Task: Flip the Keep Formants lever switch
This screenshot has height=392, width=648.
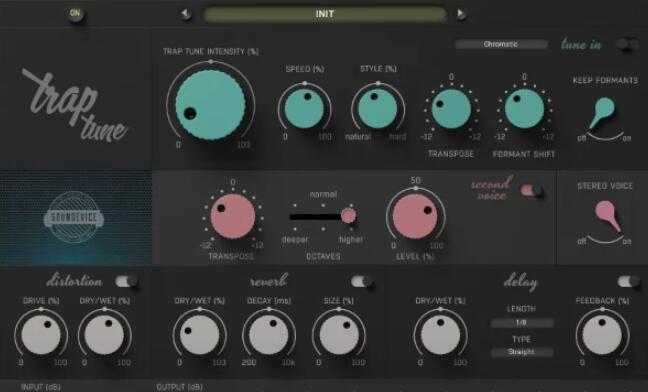Action: pos(603,112)
